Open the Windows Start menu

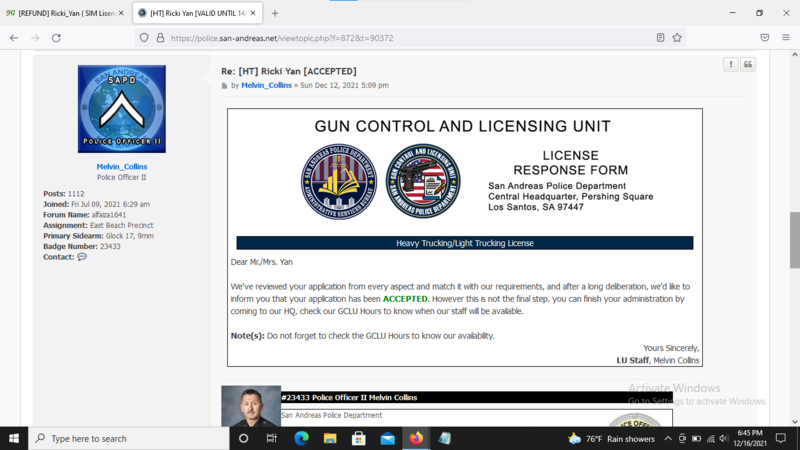pyautogui.click(x=14, y=438)
